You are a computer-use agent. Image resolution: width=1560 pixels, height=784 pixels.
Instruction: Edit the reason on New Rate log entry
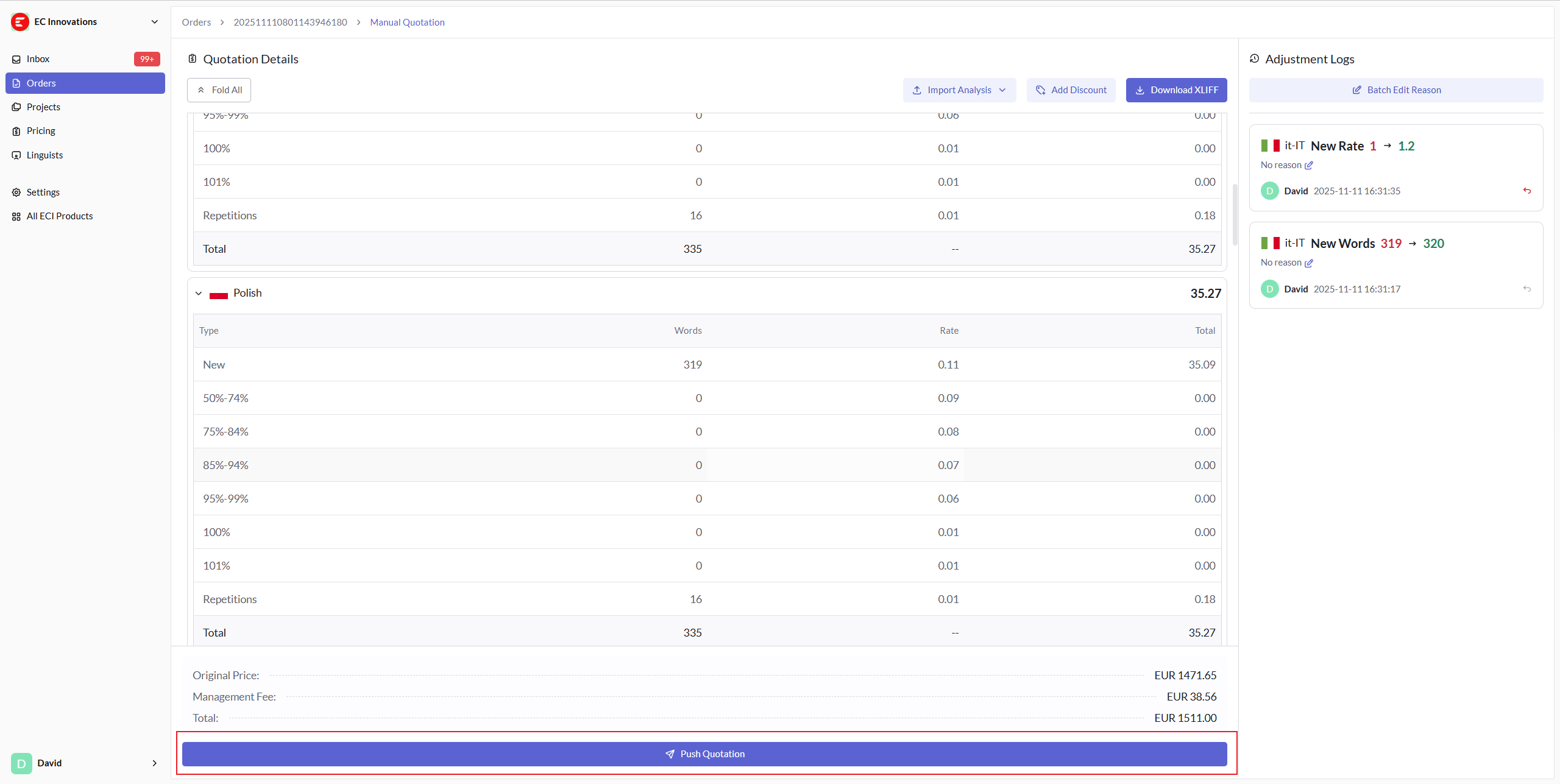pyautogui.click(x=1309, y=165)
